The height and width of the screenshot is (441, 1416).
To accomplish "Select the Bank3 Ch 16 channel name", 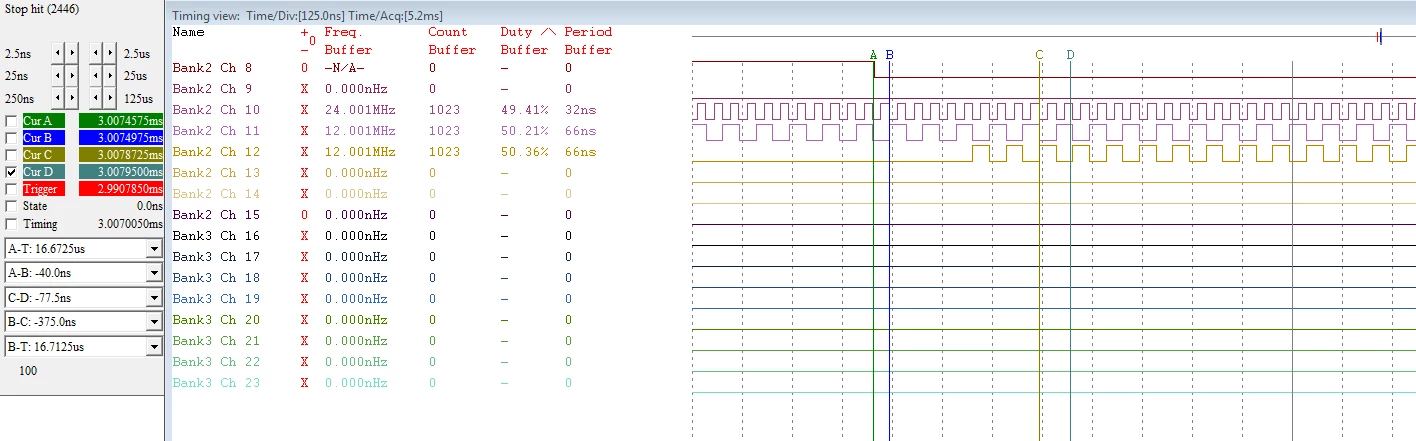I will click(216, 236).
